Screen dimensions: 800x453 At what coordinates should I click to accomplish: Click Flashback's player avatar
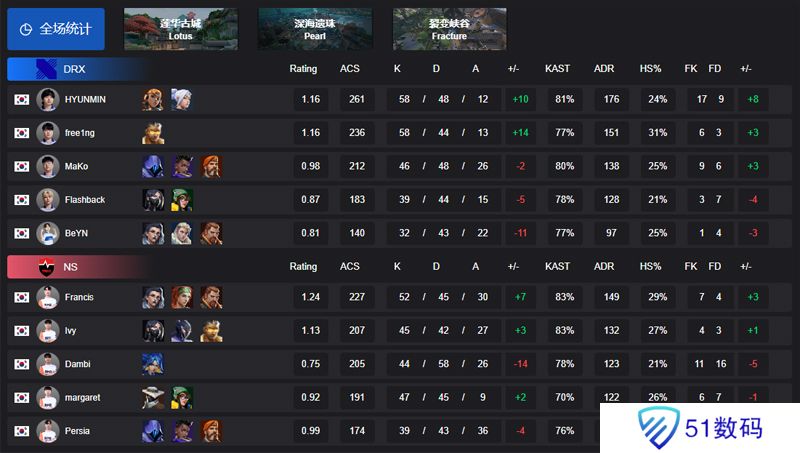(48, 200)
